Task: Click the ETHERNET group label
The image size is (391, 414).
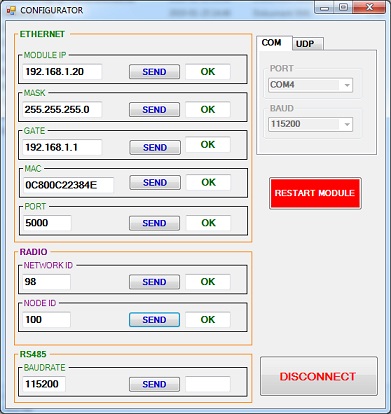Action: 42,34
